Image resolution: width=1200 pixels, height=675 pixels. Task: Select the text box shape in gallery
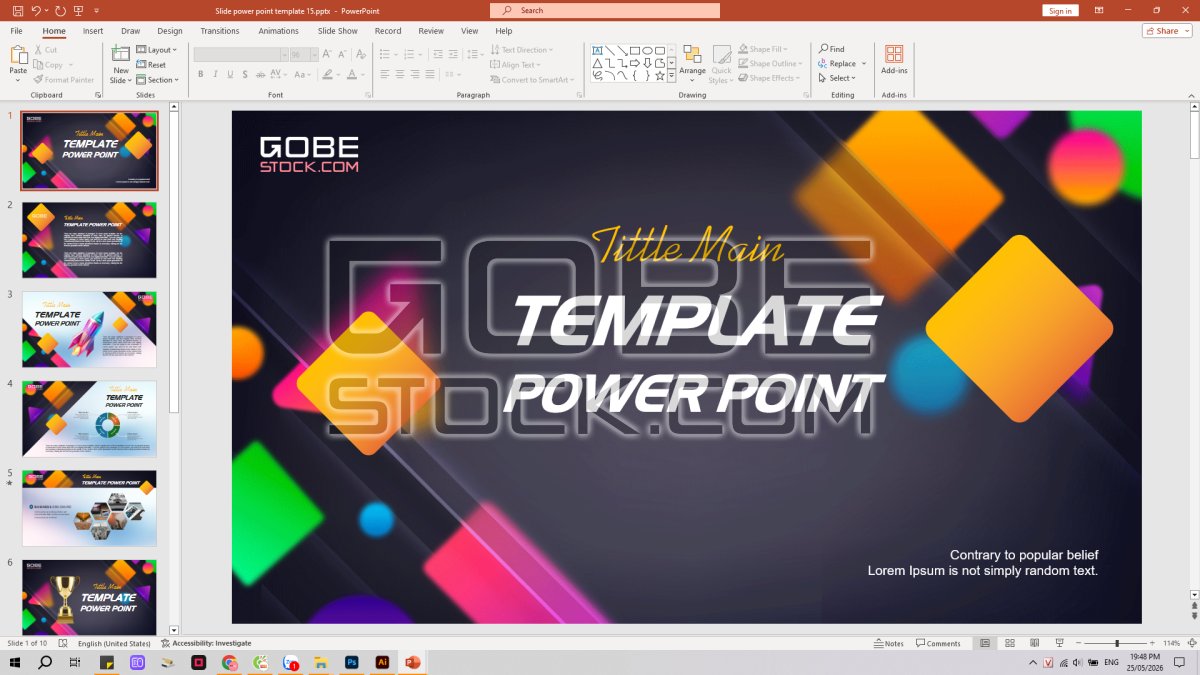(x=597, y=50)
